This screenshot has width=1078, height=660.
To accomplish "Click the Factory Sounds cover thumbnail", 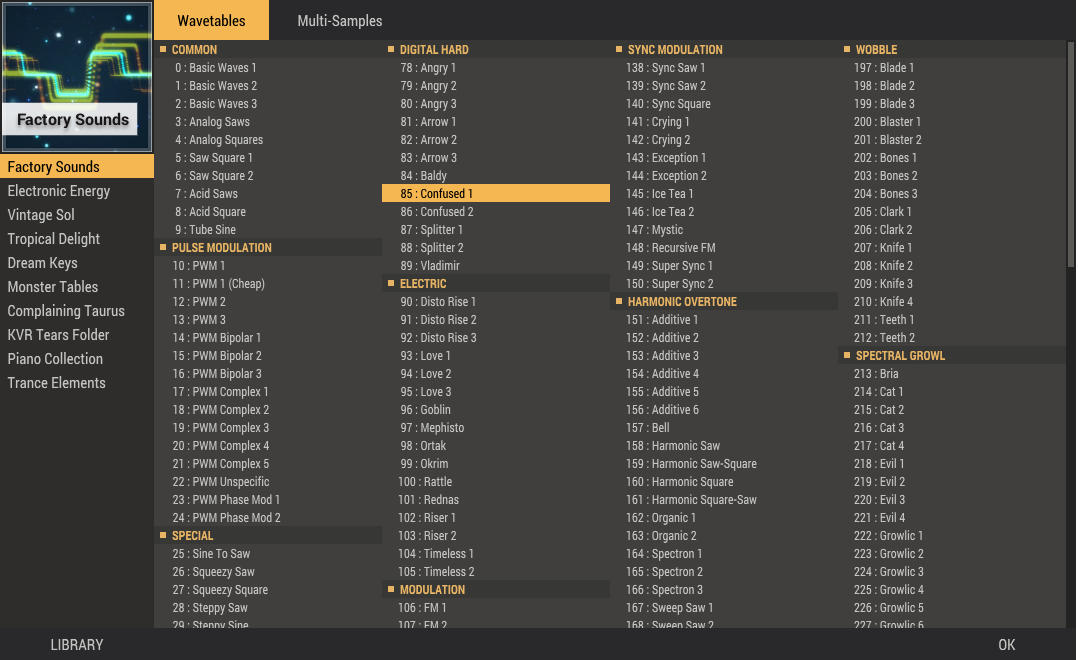I will pyautogui.click(x=77, y=76).
